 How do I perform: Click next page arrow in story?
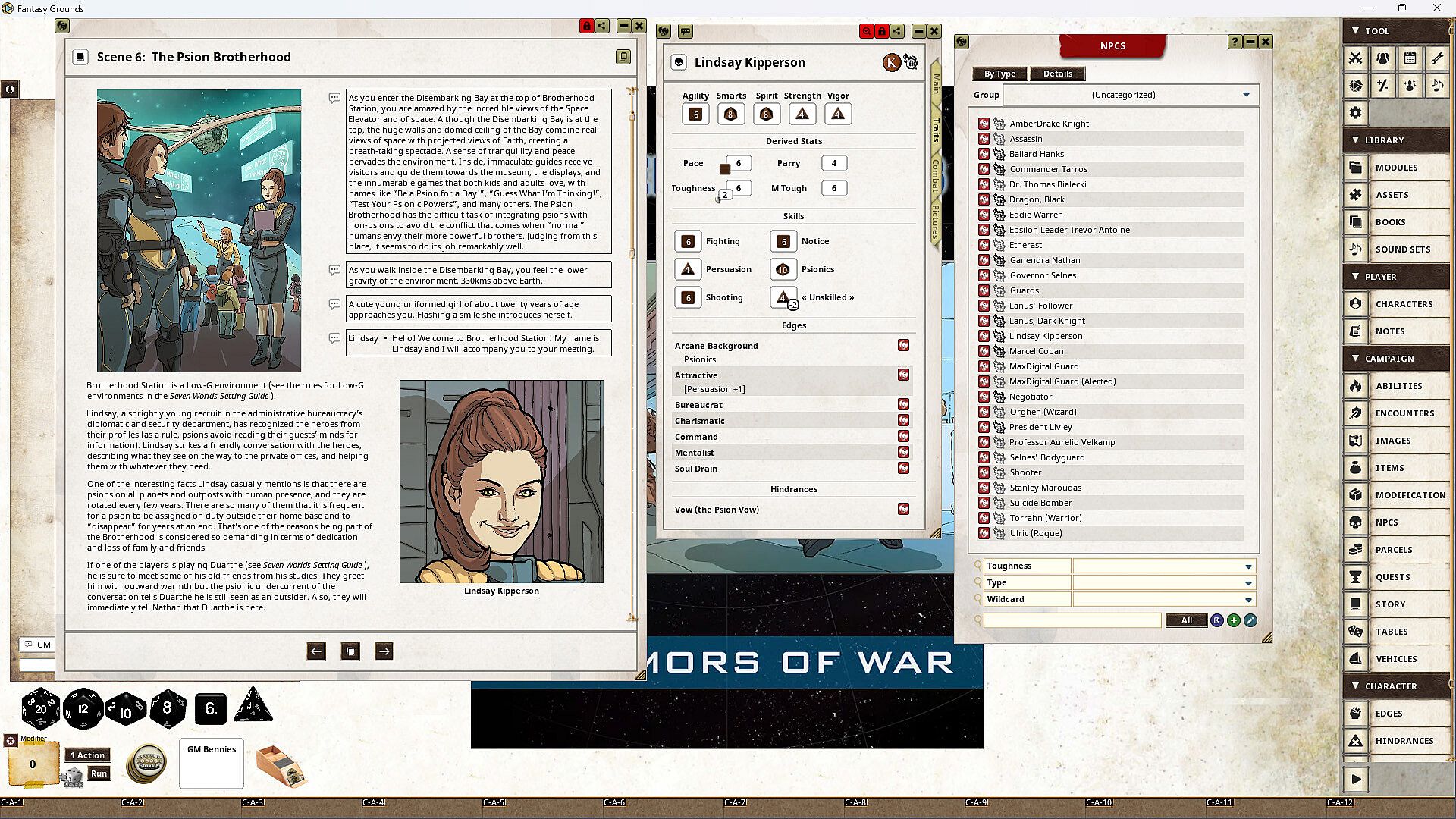[x=384, y=651]
